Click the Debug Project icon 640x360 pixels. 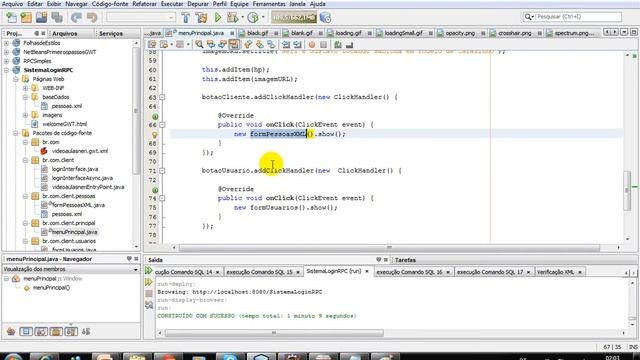coord(232,17)
